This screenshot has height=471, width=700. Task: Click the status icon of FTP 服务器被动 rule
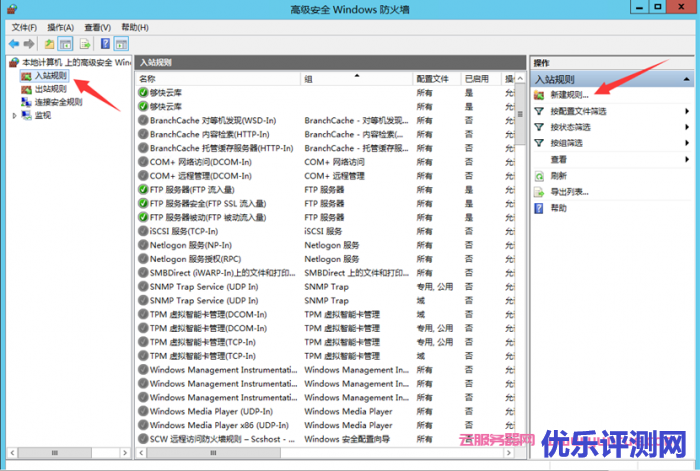pos(143,217)
